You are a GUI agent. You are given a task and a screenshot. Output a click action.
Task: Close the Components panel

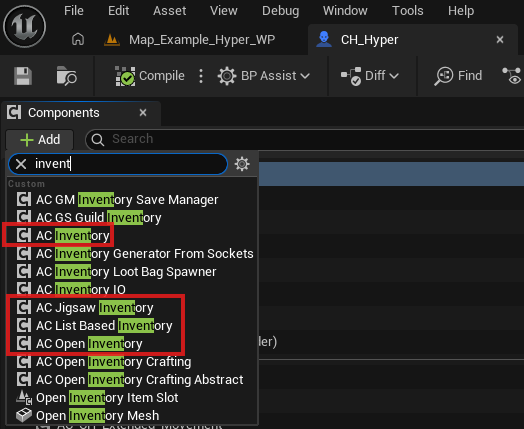click(x=143, y=113)
